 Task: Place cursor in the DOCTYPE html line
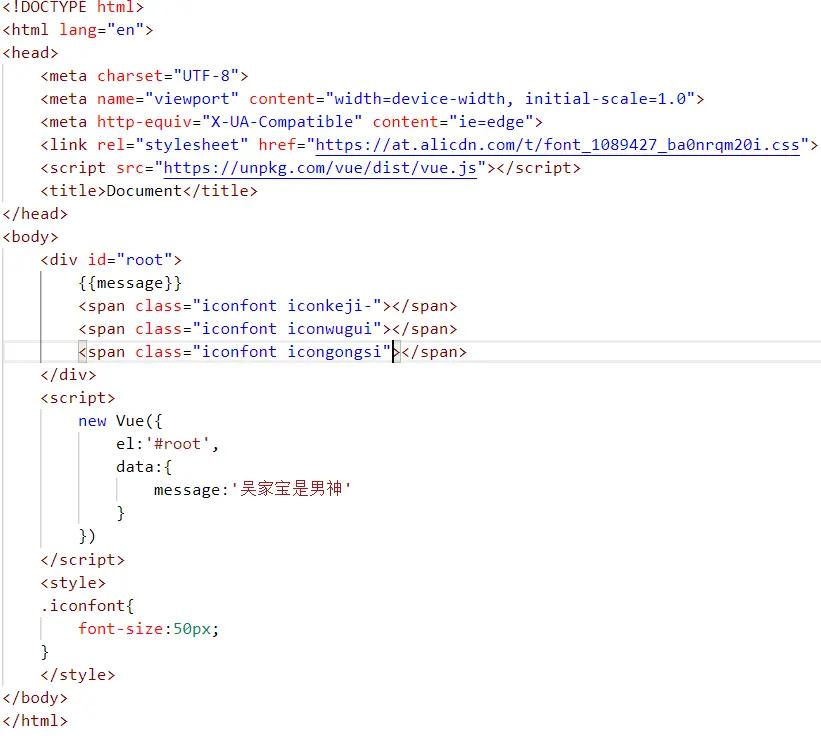73,7
